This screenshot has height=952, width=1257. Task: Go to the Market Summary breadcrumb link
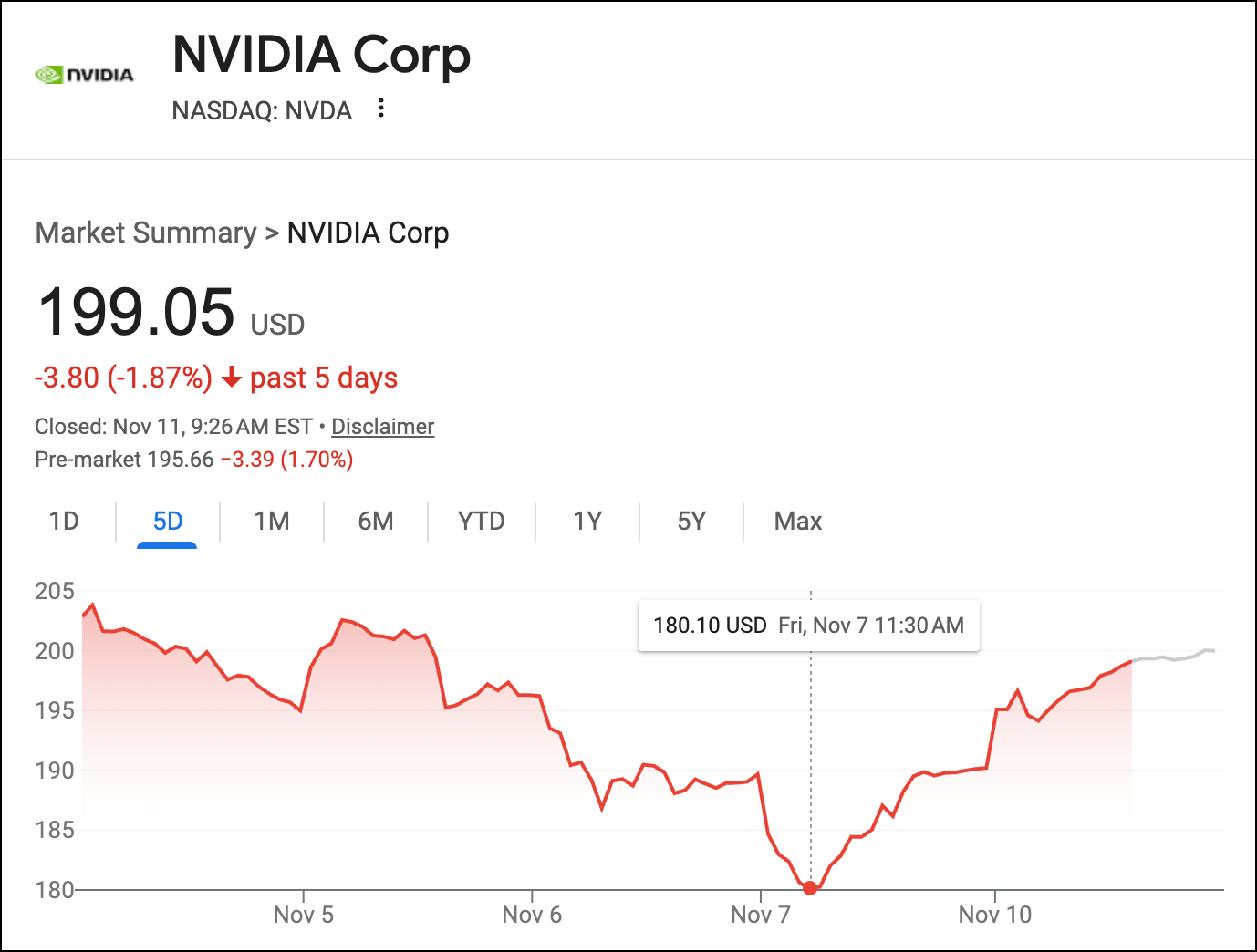click(146, 233)
